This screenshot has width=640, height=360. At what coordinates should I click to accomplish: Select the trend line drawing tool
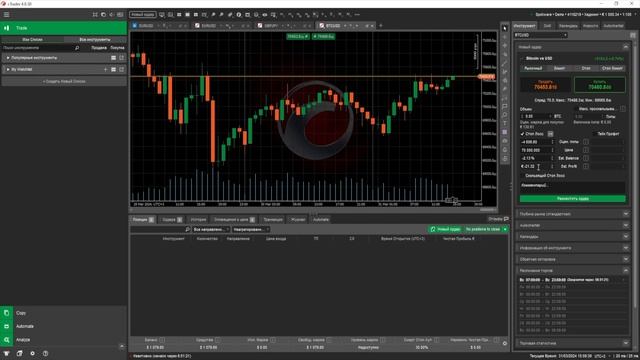pyautogui.click(x=505, y=63)
